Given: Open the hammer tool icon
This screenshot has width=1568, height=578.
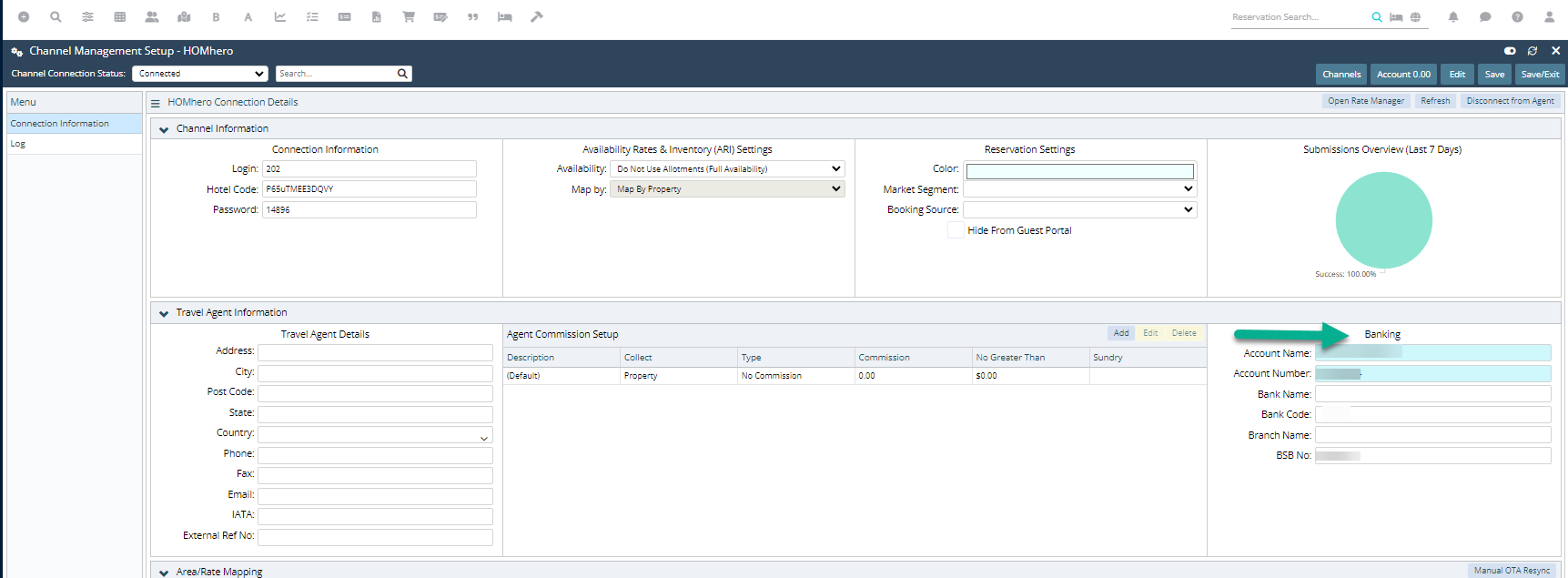Looking at the screenshot, I should (x=537, y=17).
